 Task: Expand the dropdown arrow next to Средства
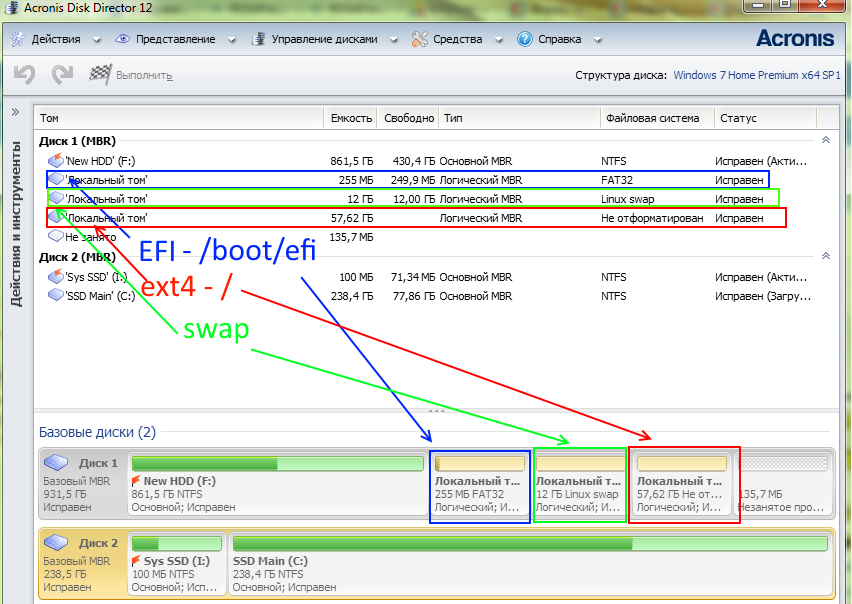498,40
